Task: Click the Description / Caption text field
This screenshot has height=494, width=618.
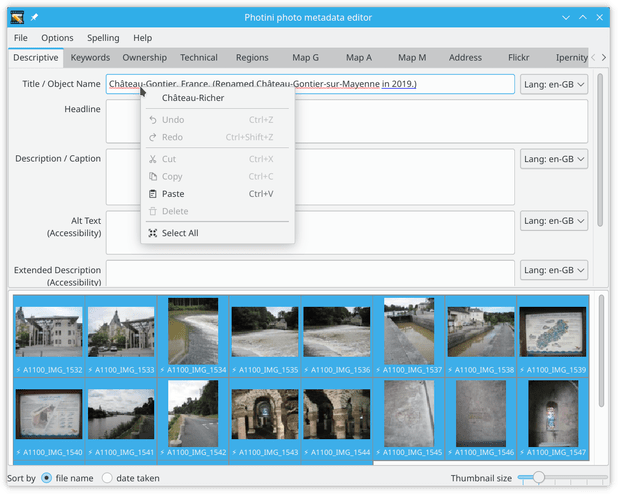Action: tap(310, 177)
